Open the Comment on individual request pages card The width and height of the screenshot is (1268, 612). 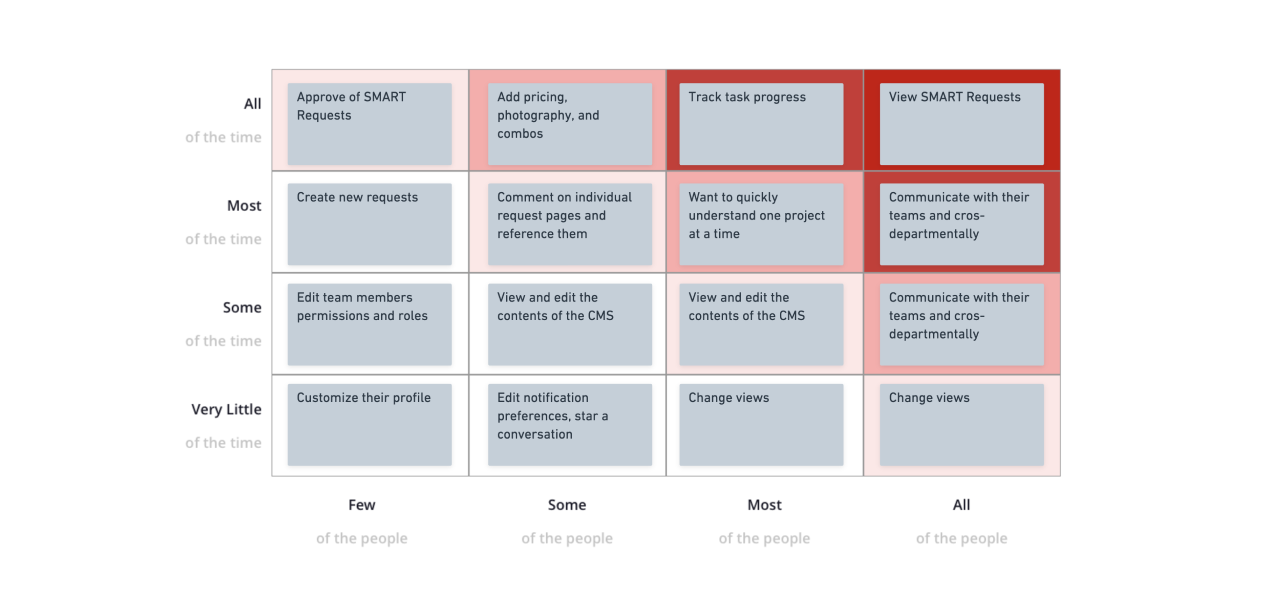[569, 224]
